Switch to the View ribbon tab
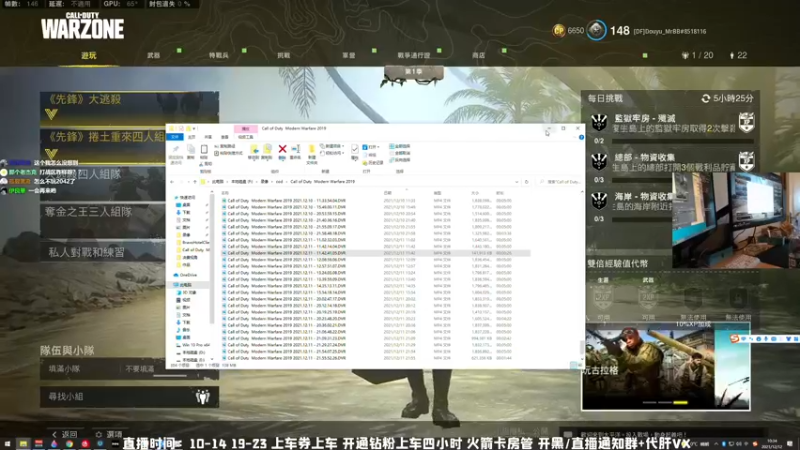This screenshot has height=450, width=800. pos(224,137)
